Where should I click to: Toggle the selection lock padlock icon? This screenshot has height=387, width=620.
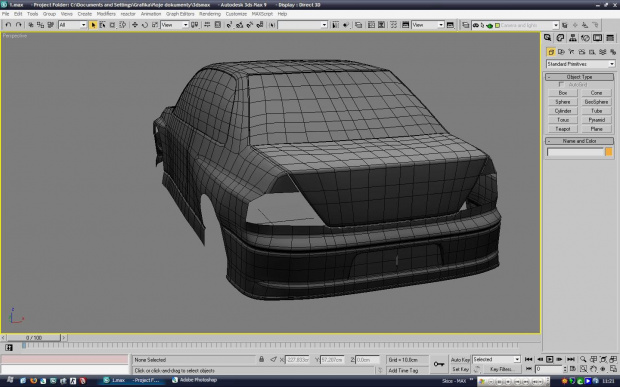pos(261,359)
